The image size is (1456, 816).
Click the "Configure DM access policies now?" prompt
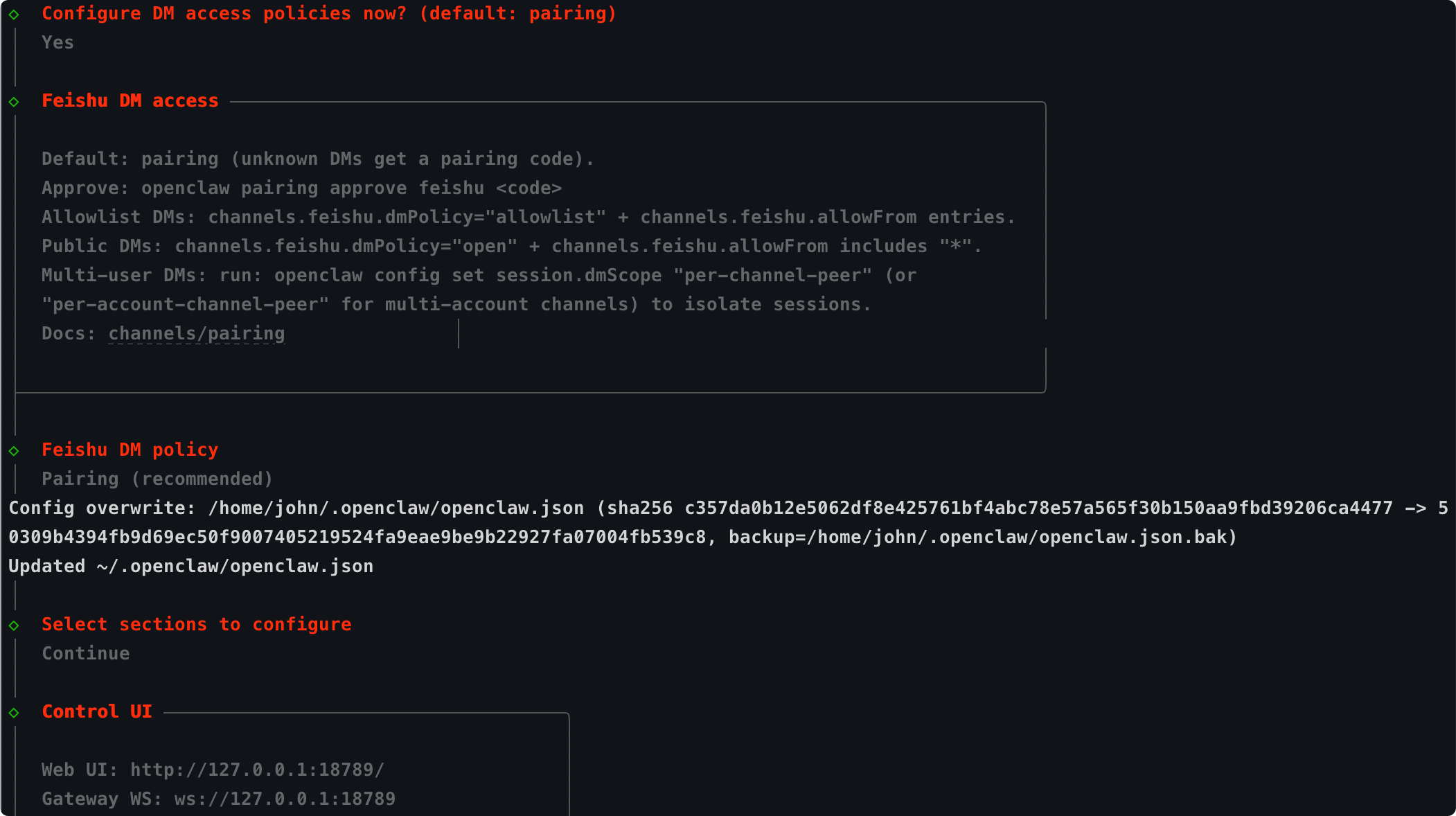(224, 14)
